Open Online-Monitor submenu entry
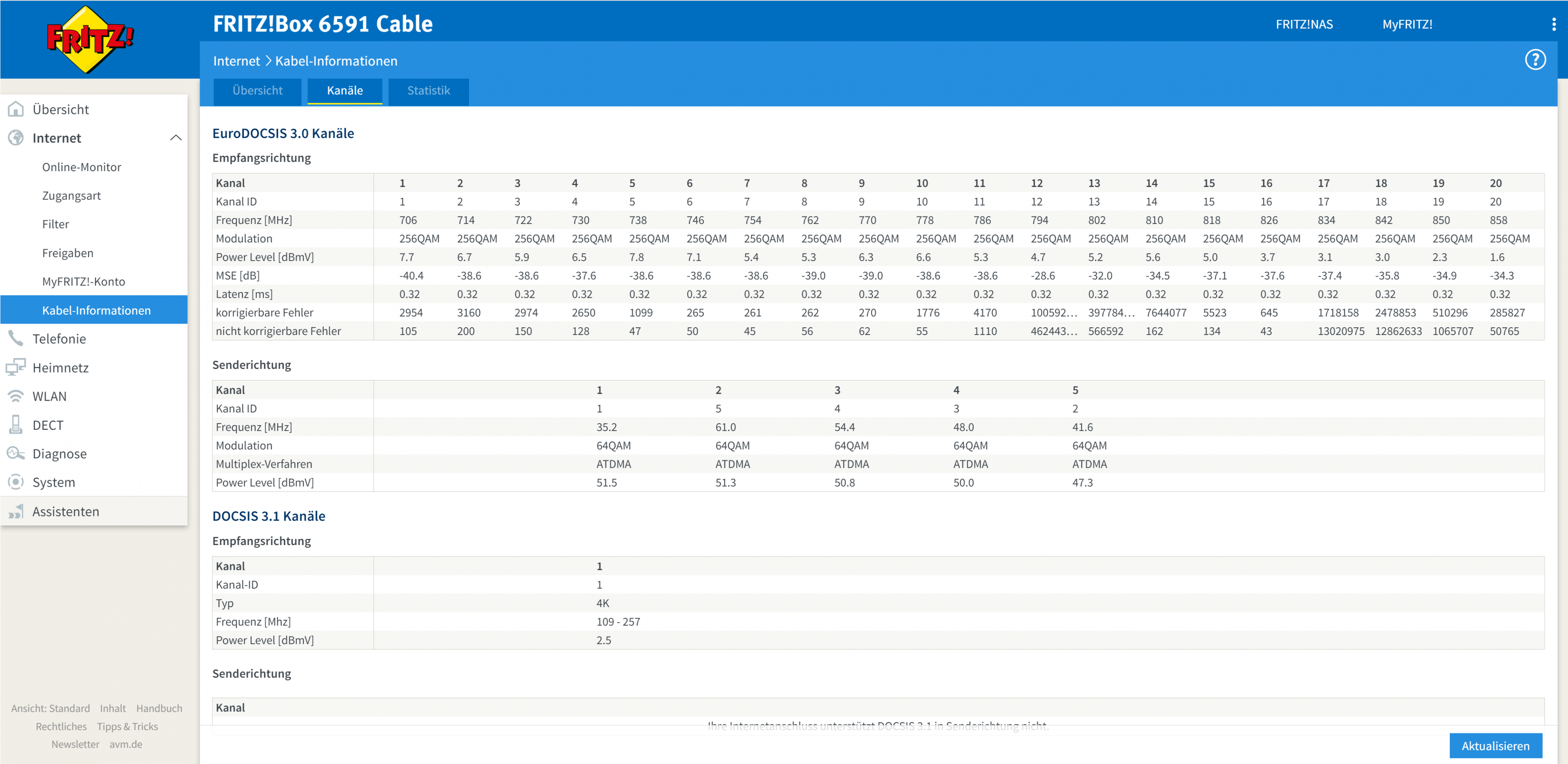Viewport: 1568px width, 764px height. 82,167
